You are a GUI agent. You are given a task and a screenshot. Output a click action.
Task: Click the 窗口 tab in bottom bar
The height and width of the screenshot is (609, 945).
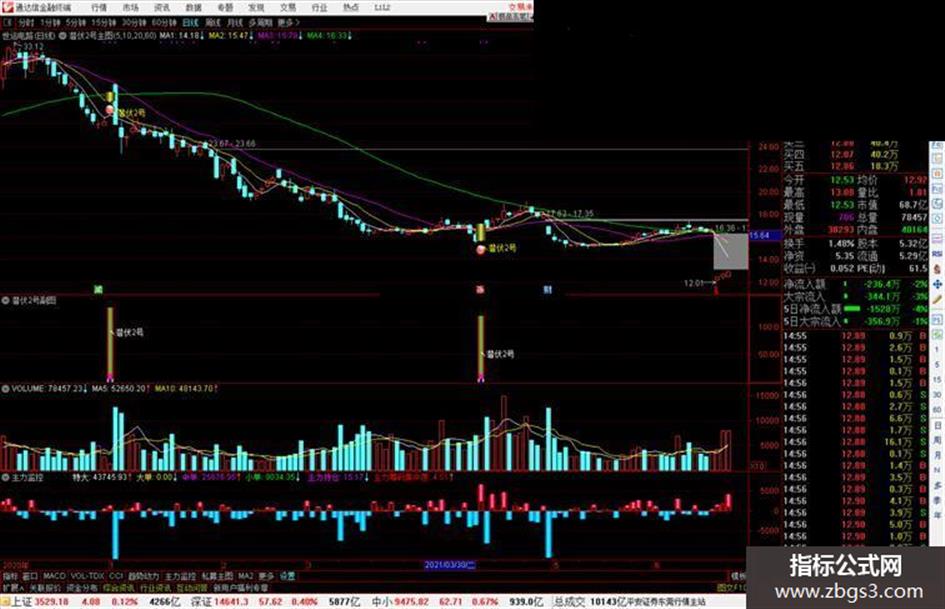[30, 576]
